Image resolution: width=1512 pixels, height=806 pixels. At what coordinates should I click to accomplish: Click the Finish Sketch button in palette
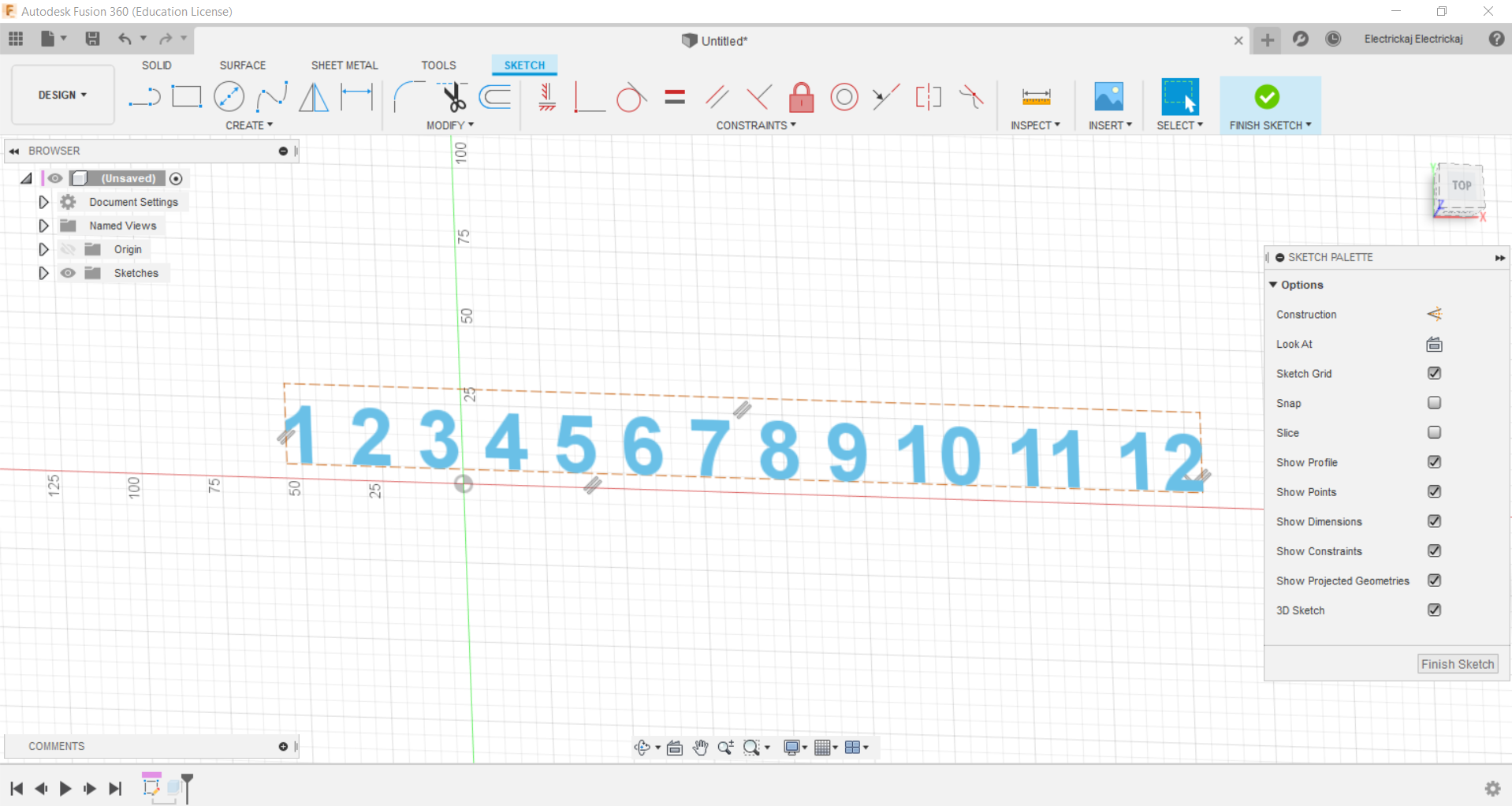1458,664
